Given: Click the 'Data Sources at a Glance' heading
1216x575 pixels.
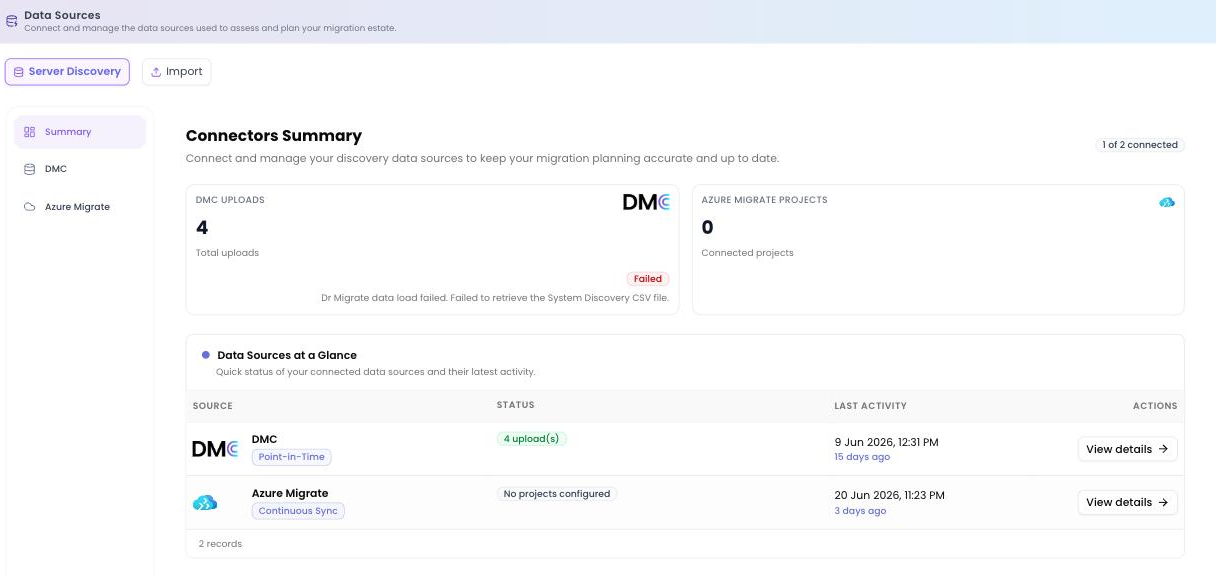Looking at the screenshot, I should [287, 355].
